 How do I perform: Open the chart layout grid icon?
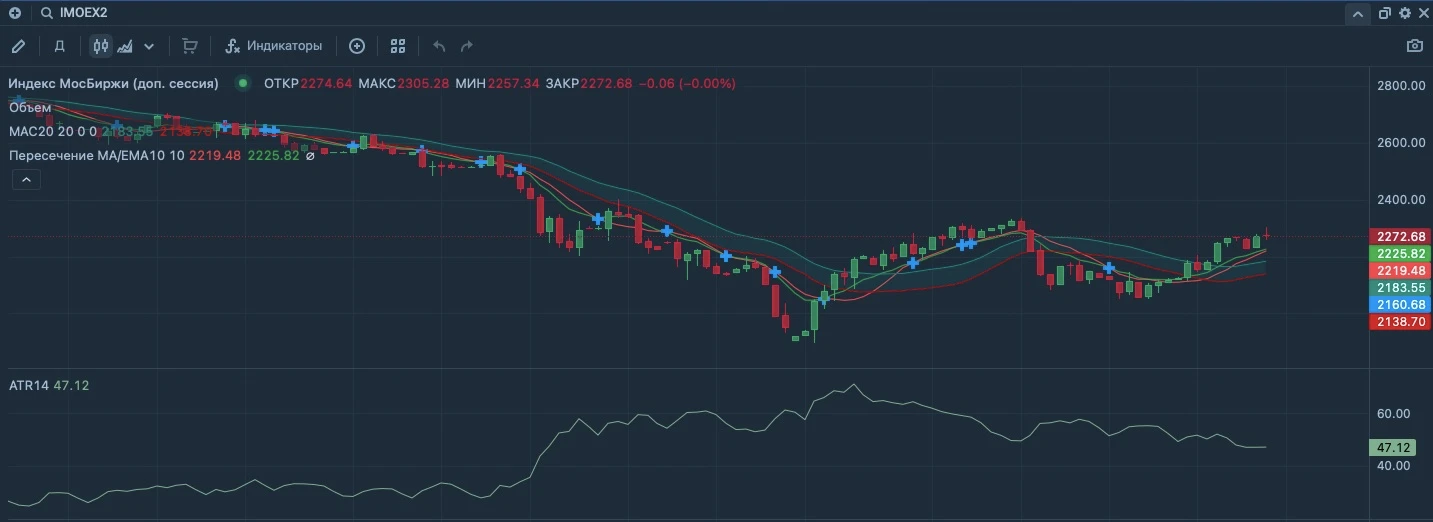tap(398, 46)
